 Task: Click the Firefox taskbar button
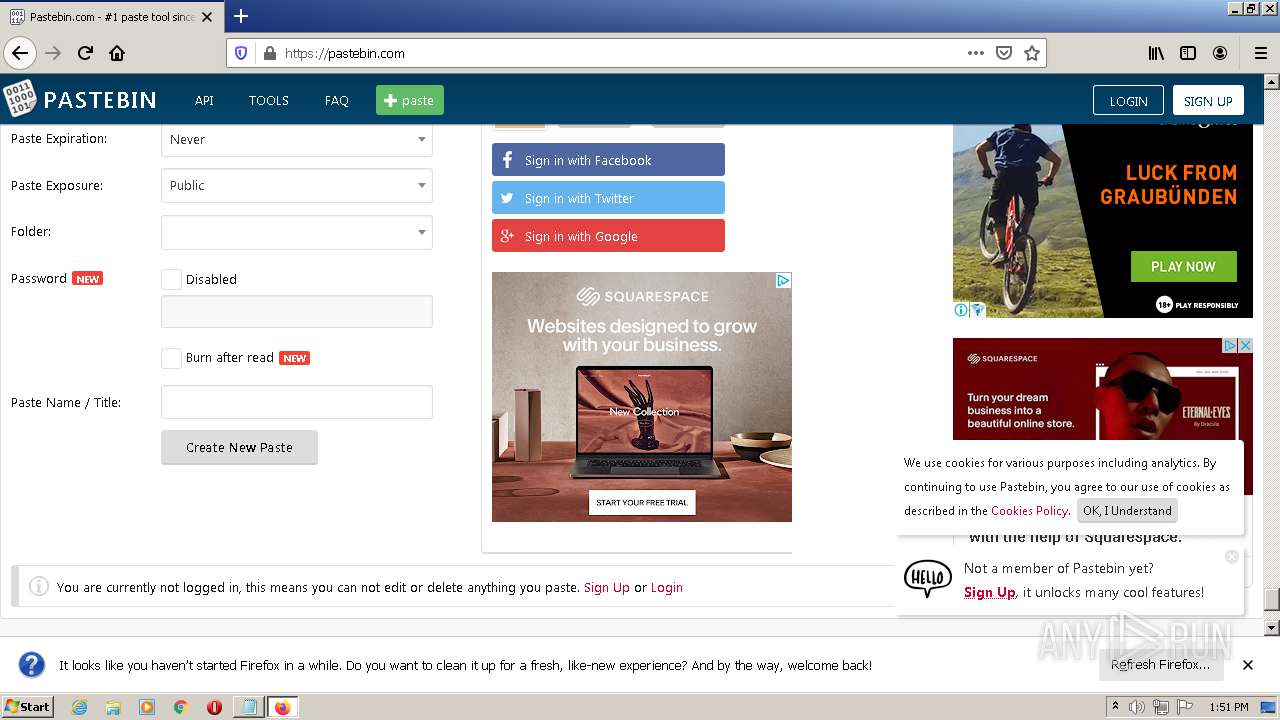pos(282,707)
